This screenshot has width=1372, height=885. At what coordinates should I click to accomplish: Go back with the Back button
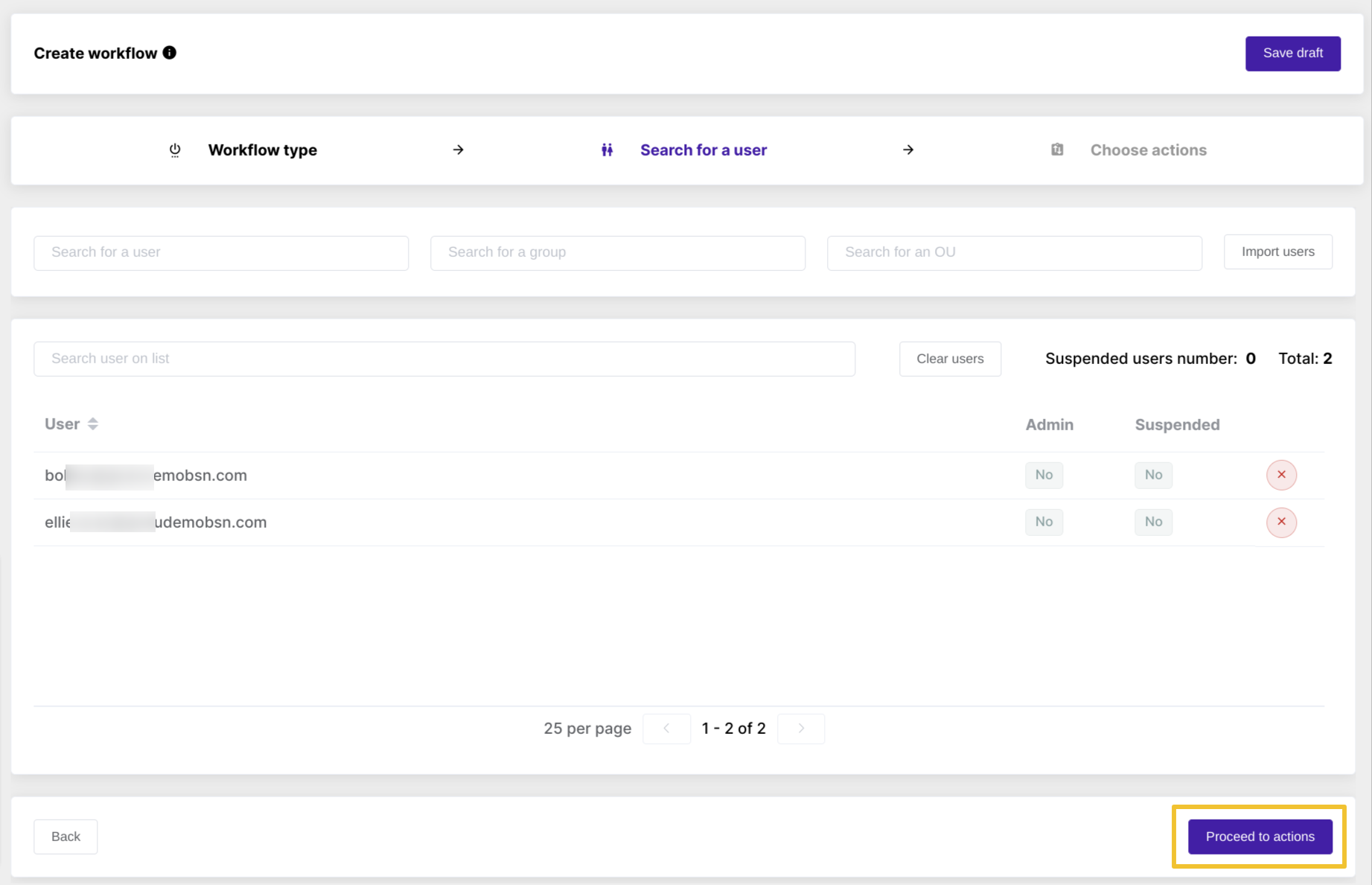[66, 837]
